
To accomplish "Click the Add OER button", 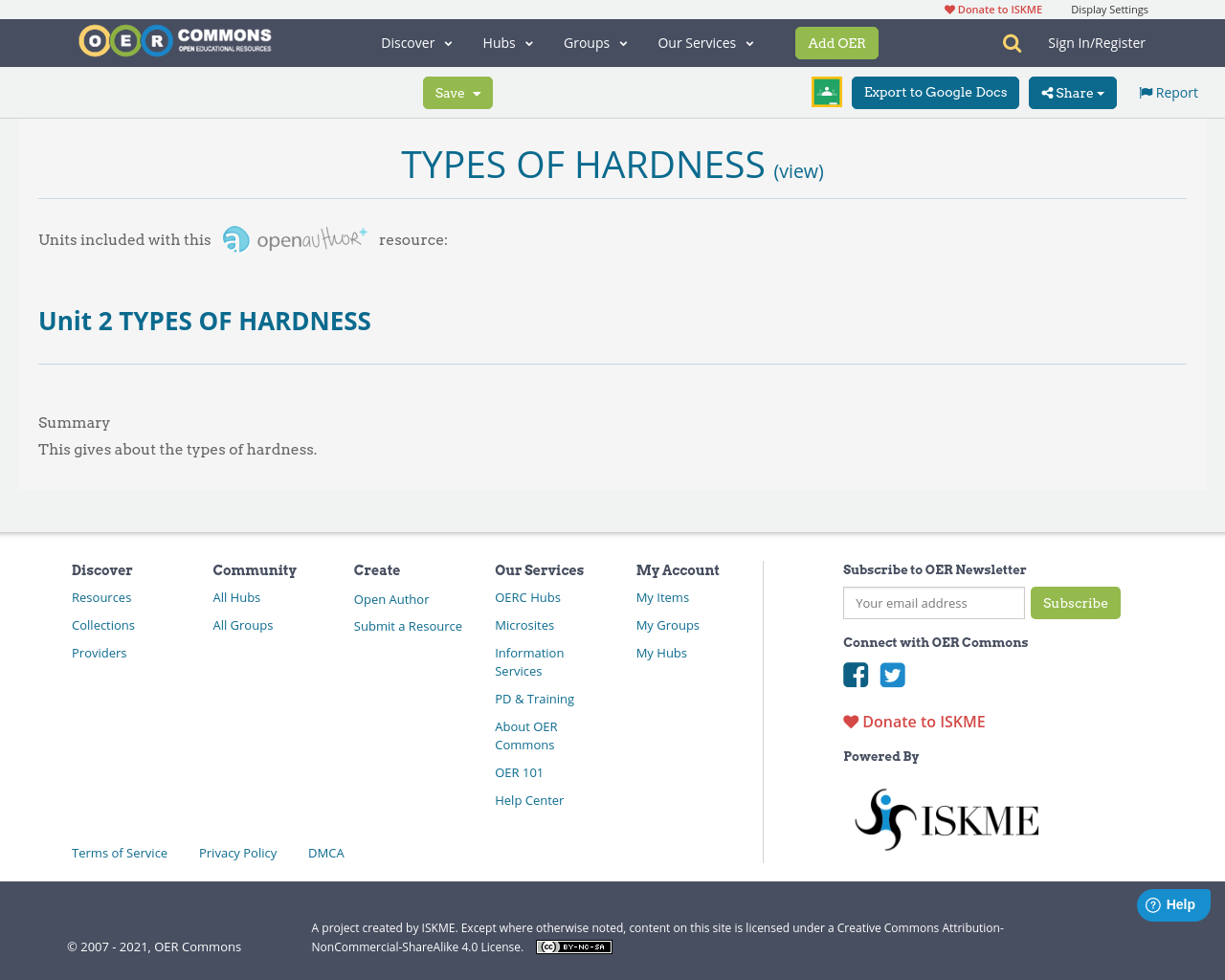I will click(x=836, y=42).
